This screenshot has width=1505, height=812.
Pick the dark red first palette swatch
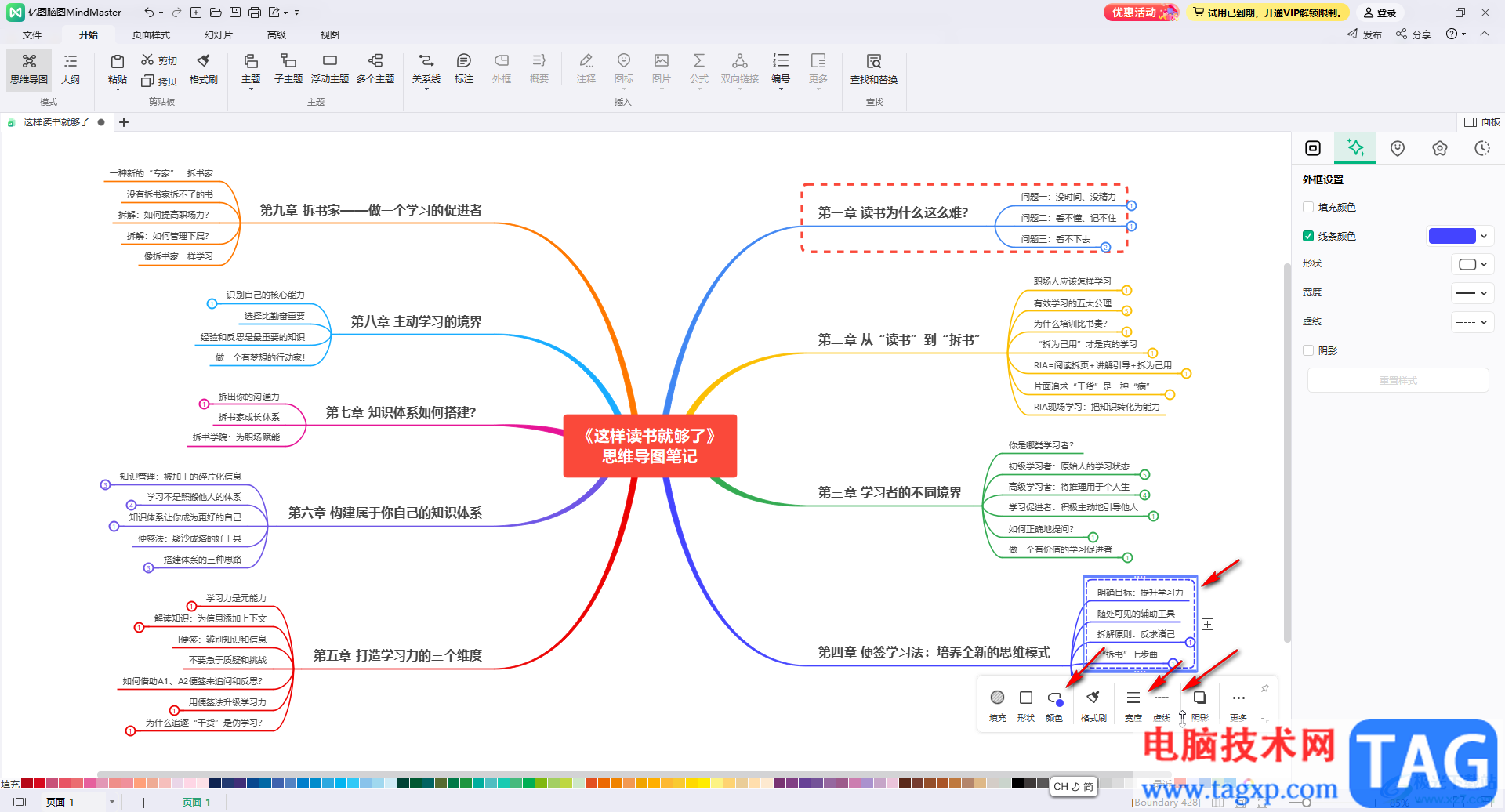(x=27, y=783)
